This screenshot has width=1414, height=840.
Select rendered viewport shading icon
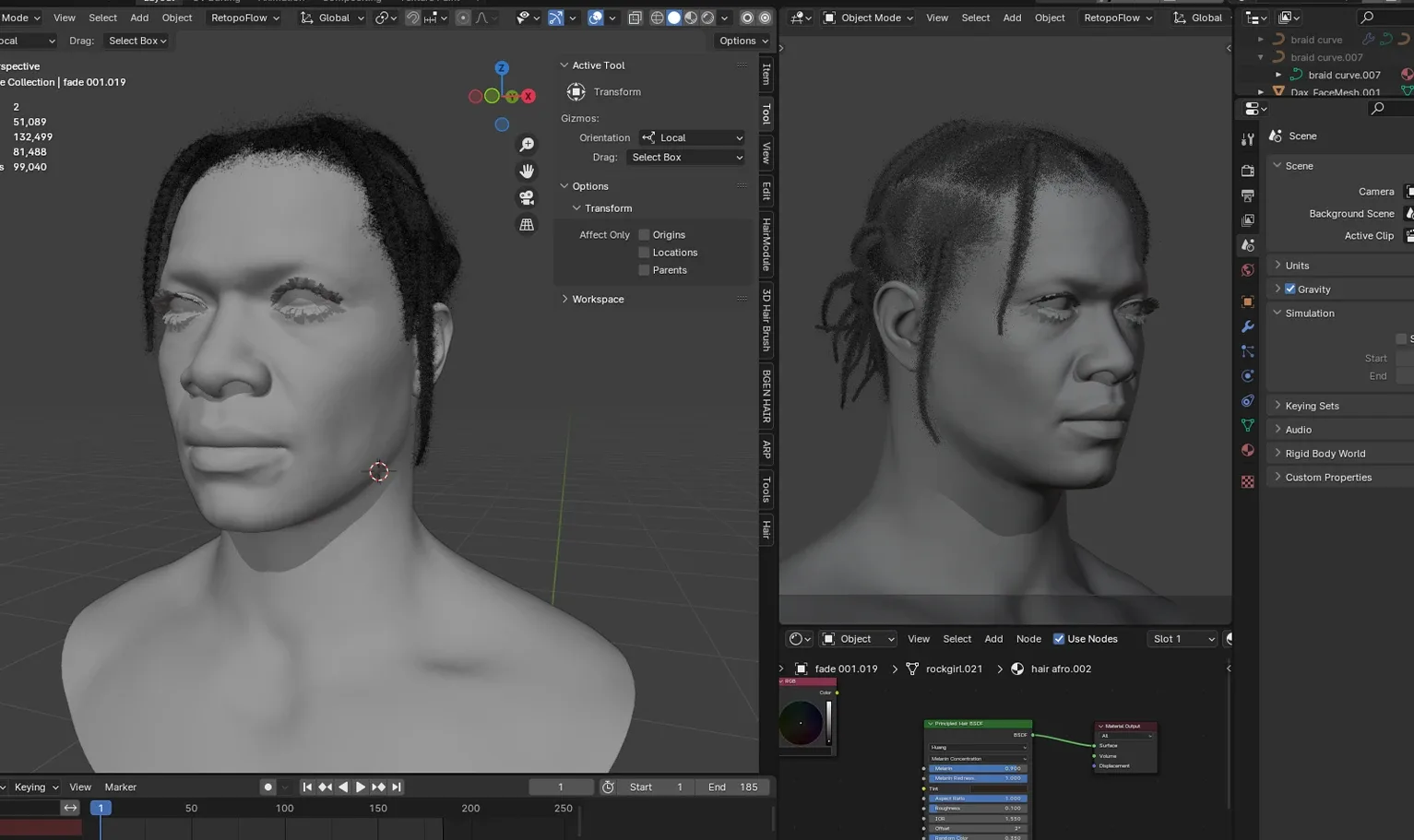[x=707, y=18]
